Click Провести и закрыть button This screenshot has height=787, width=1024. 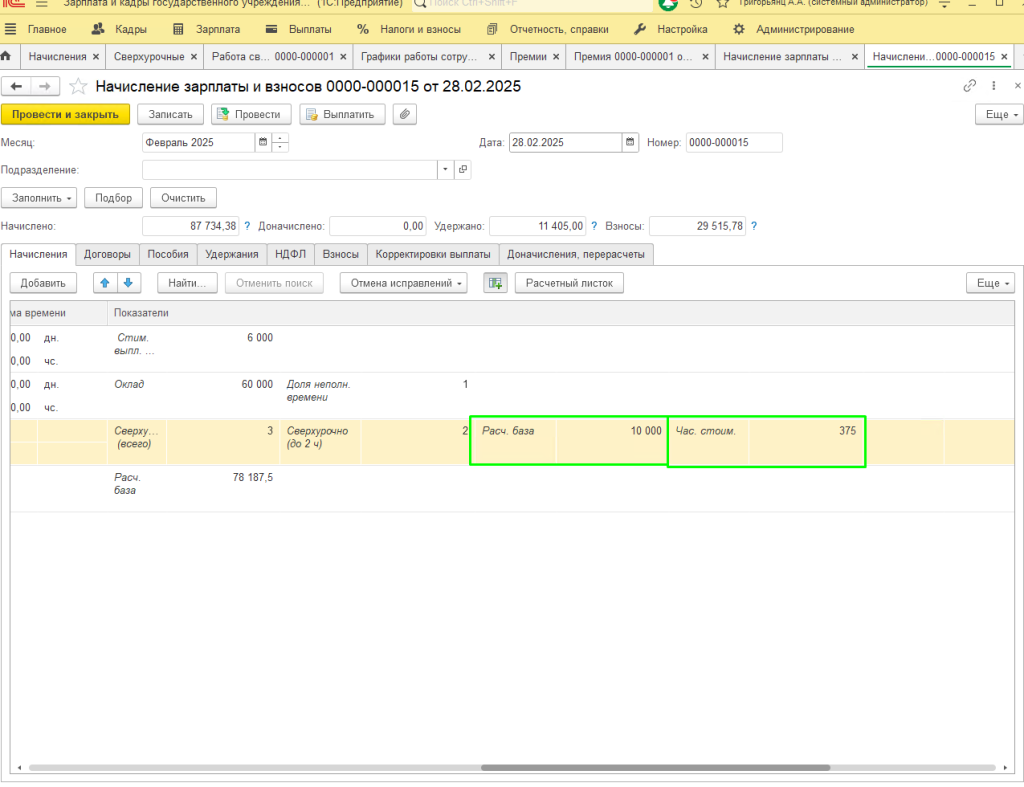[x=65, y=114]
